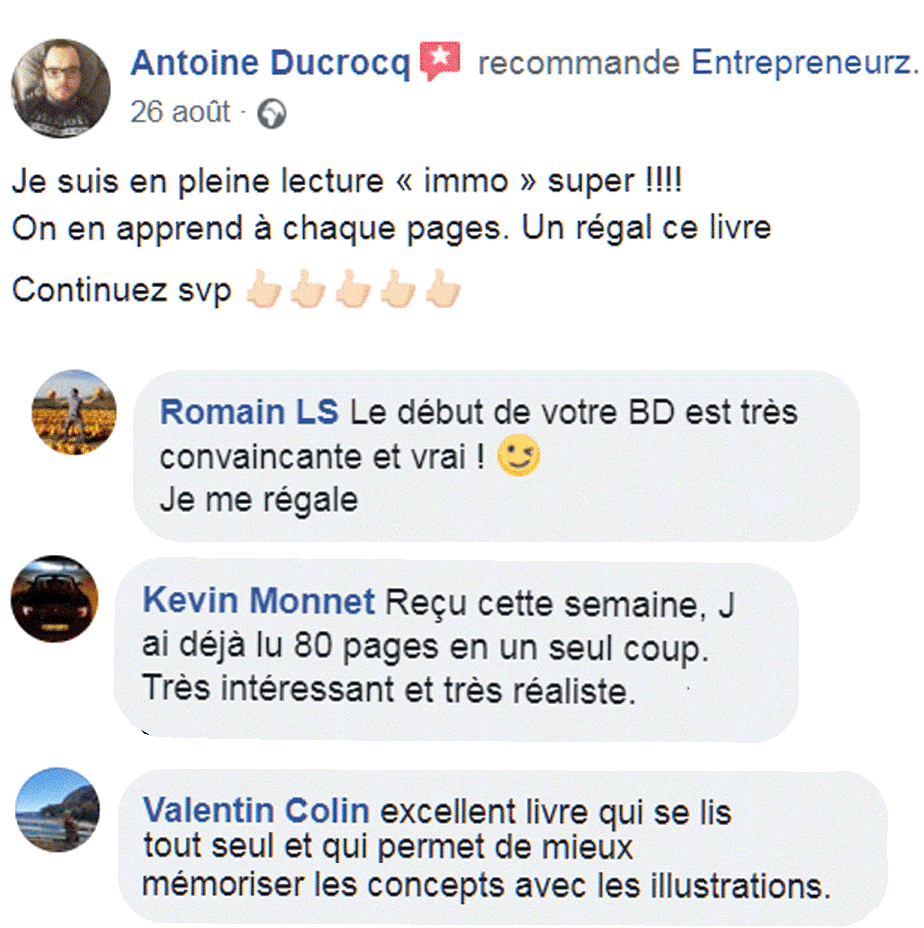Open Valentin Colin's profile name
Viewport: 924px width, 928px height.
coord(256,810)
